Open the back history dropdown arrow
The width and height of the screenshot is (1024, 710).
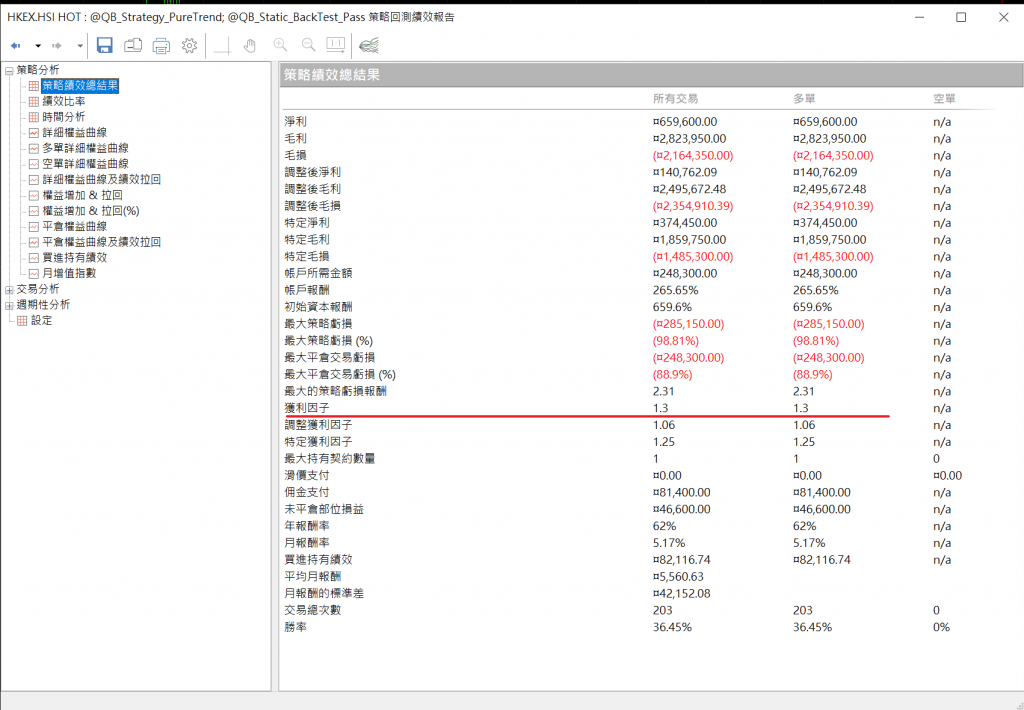[38, 46]
